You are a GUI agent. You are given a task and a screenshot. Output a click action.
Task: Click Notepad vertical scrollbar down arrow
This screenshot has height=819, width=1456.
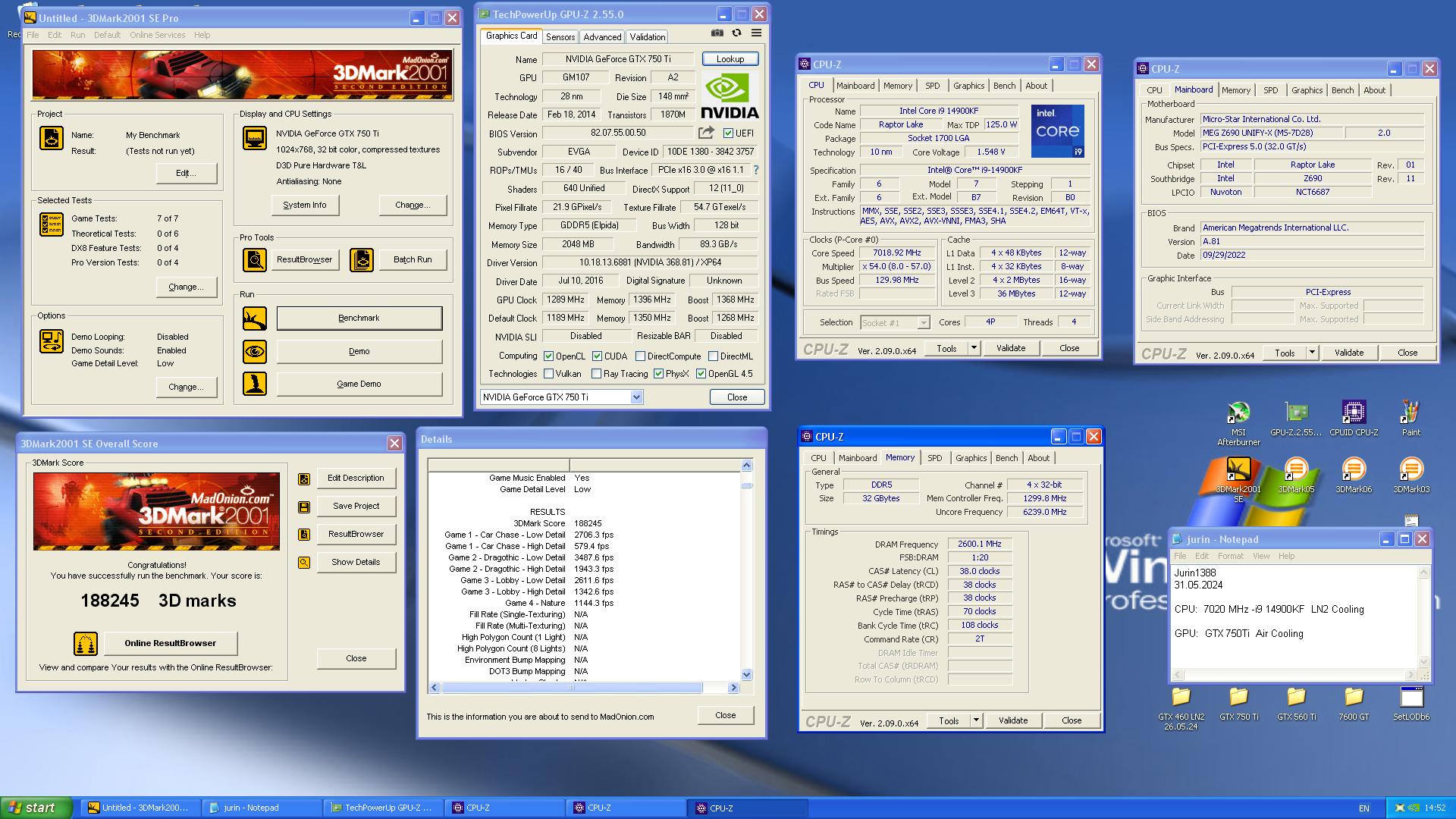click(x=1423, y=661)
